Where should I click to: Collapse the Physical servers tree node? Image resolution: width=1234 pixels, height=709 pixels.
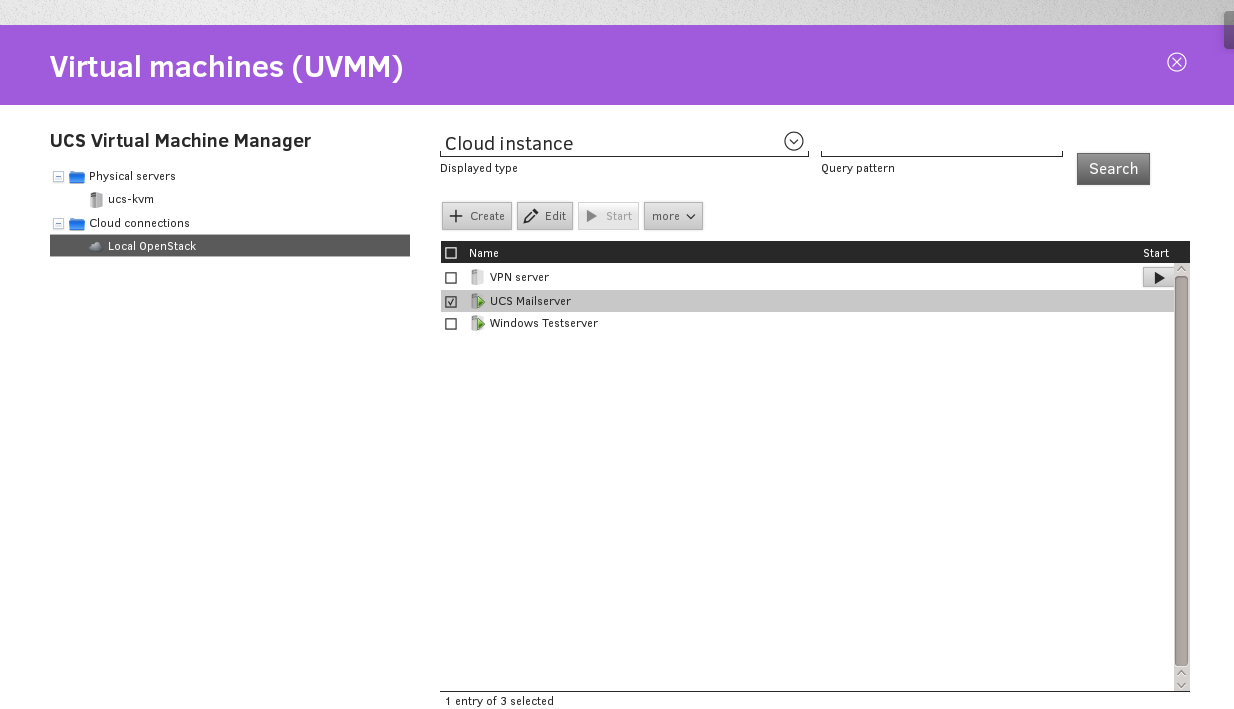pyautogui.click(x=58, y=177)
